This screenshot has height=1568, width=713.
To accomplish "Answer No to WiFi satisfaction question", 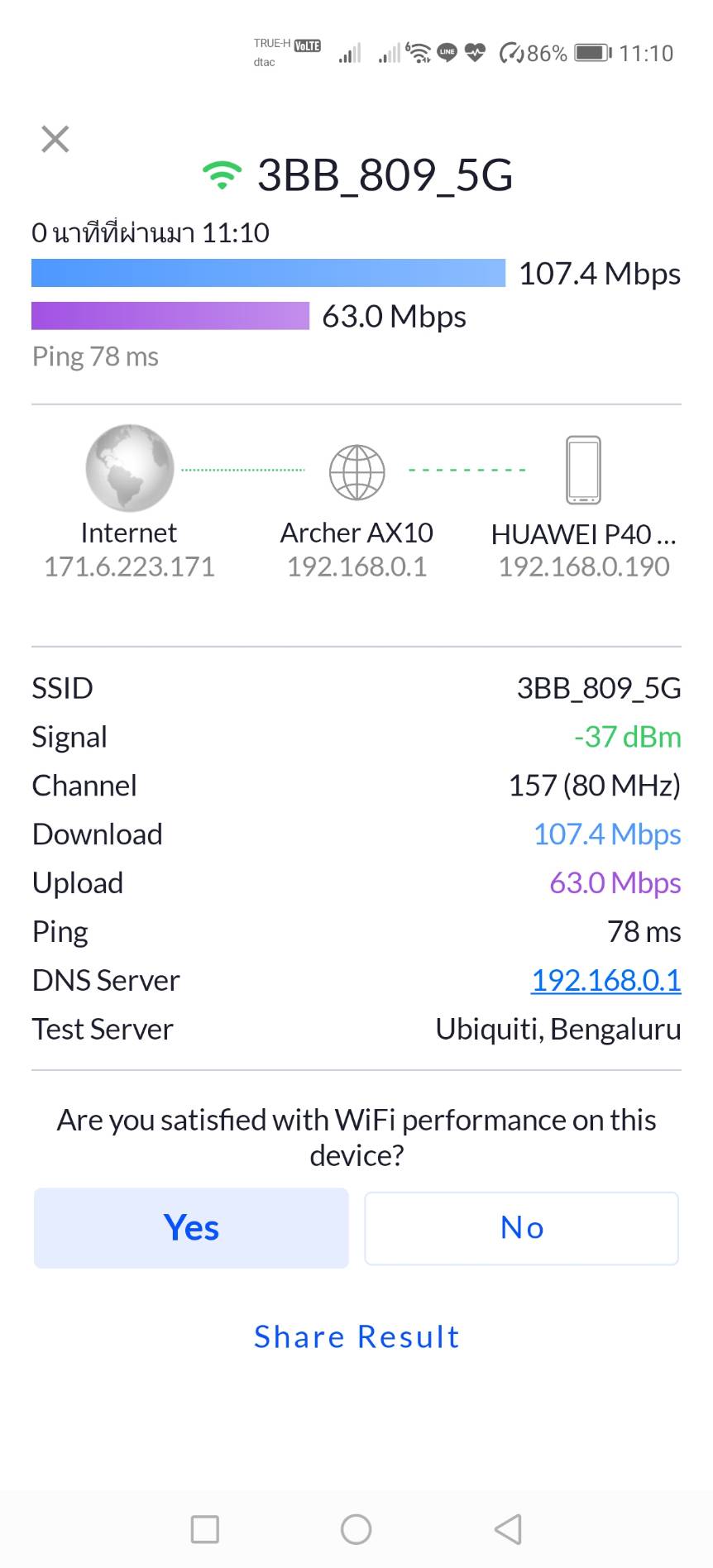I will pyautogui.click(x=521, y=1228).
